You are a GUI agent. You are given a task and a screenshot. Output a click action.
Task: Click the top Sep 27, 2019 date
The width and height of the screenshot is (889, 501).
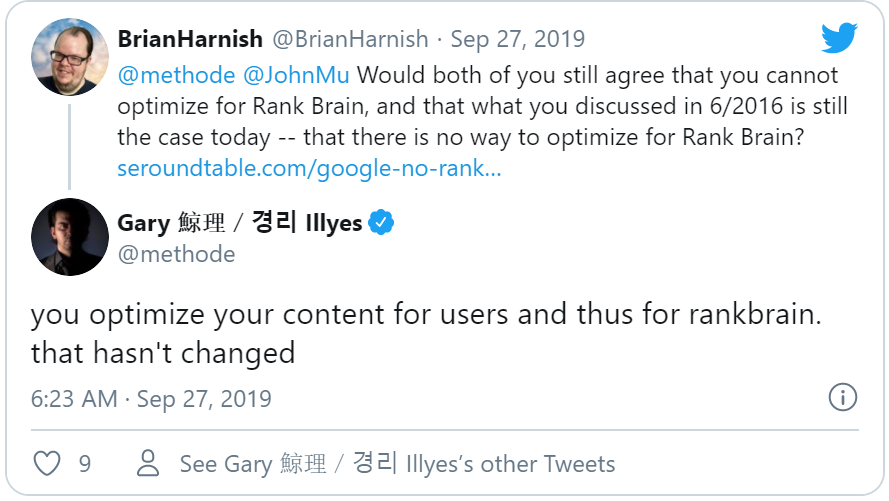coord(518,40)
